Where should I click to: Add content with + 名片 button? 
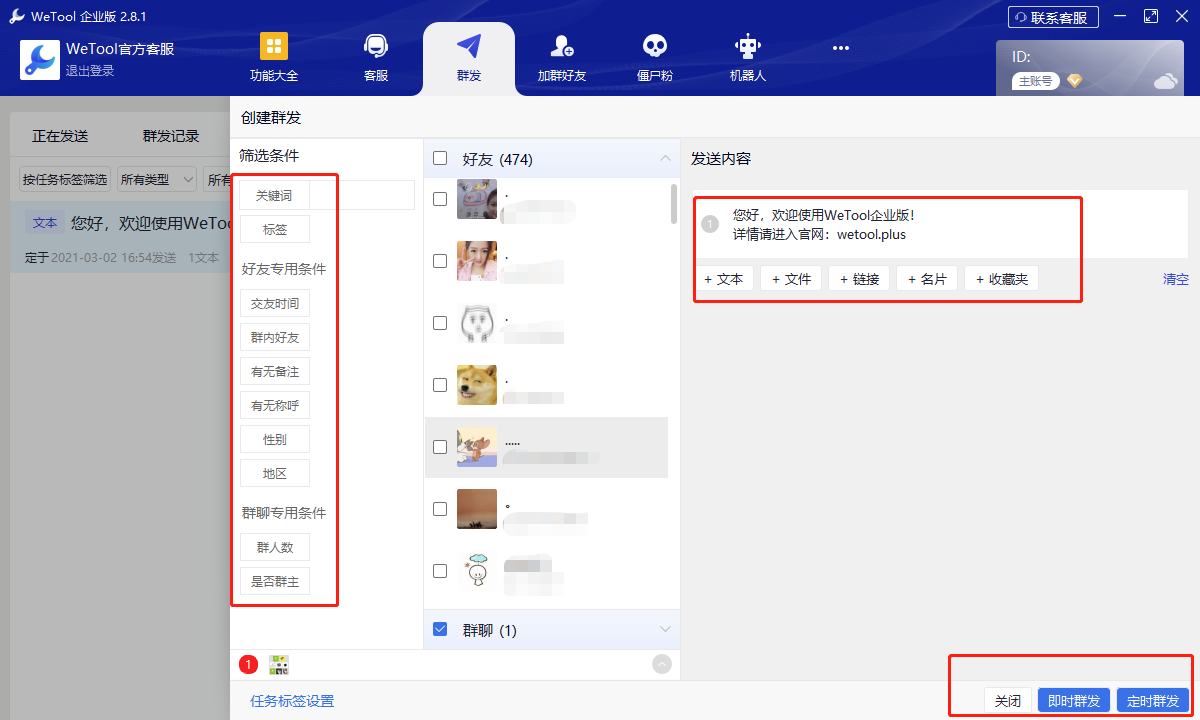coord(927,279)
